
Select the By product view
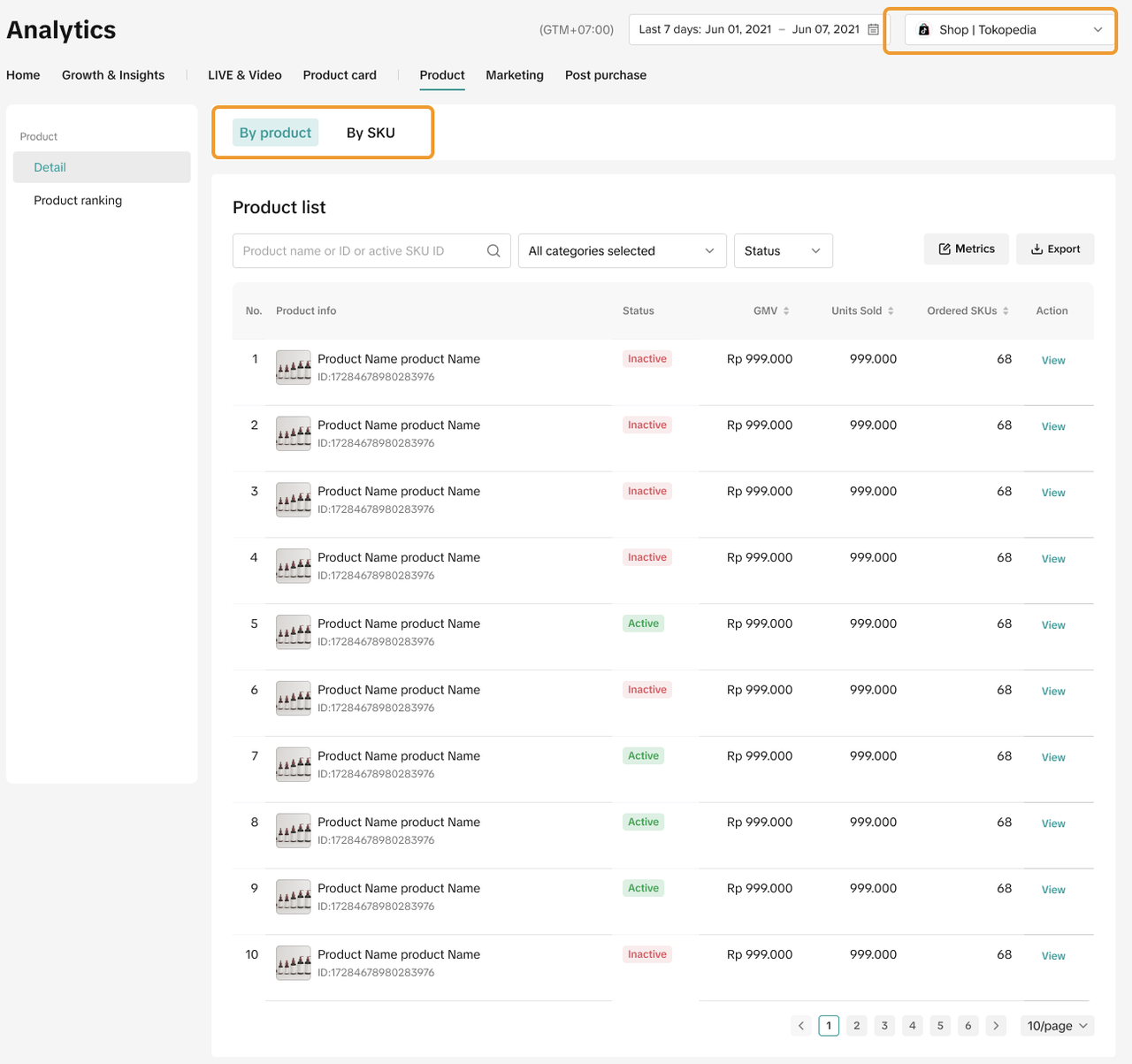[x=275, y=133]
